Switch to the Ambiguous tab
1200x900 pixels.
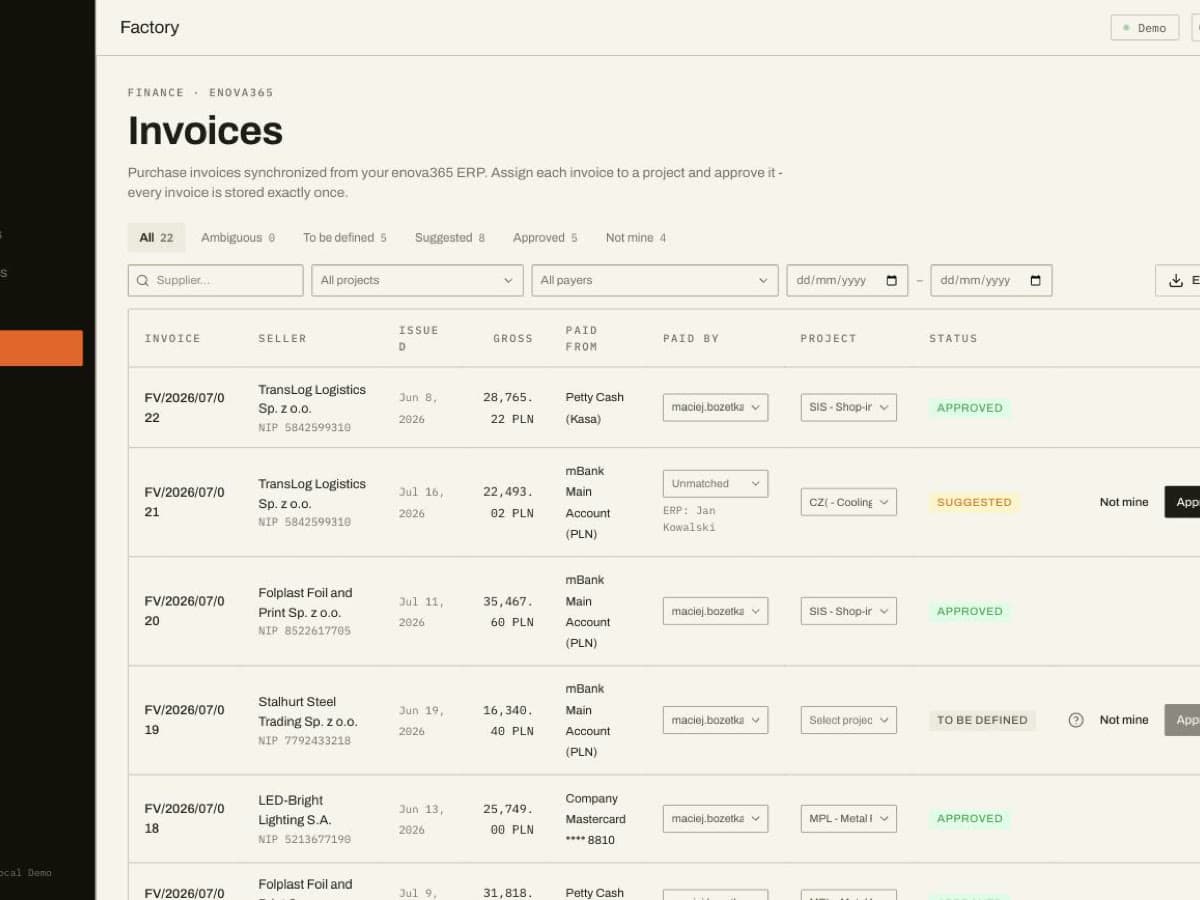pos(238,238)
